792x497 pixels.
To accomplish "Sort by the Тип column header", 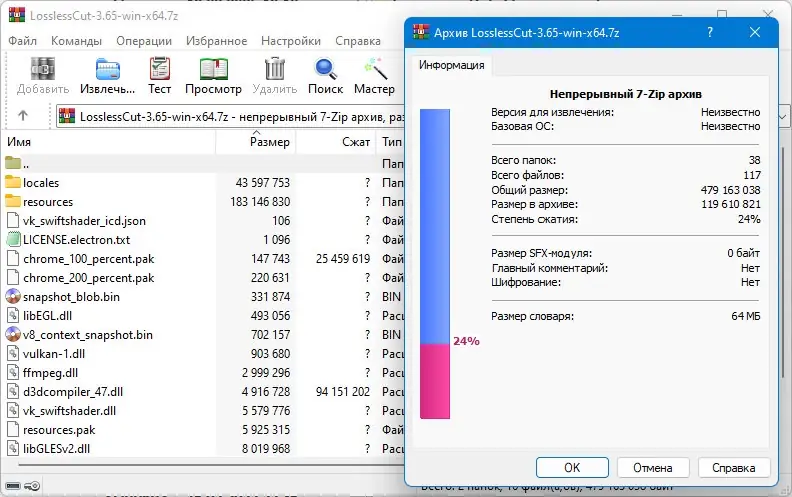I will tap(390, 142).
